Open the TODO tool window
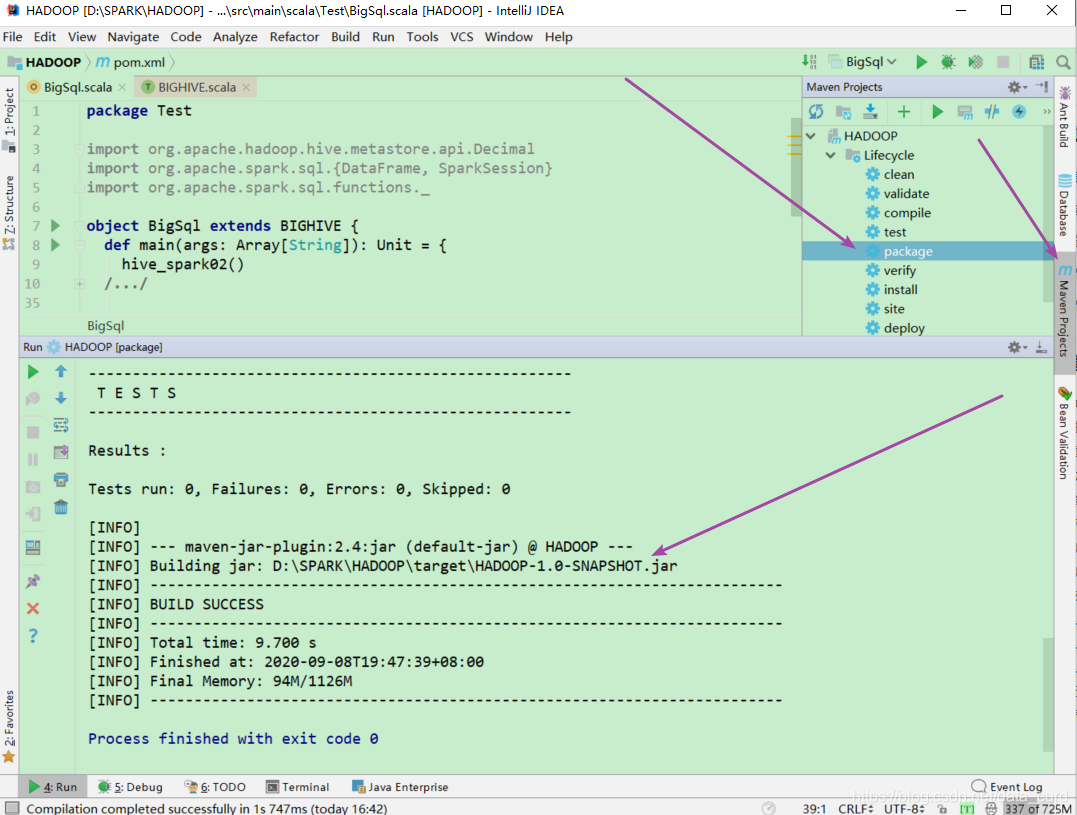1077x815 pixels. pyautogui.click(x=215, y=787)
